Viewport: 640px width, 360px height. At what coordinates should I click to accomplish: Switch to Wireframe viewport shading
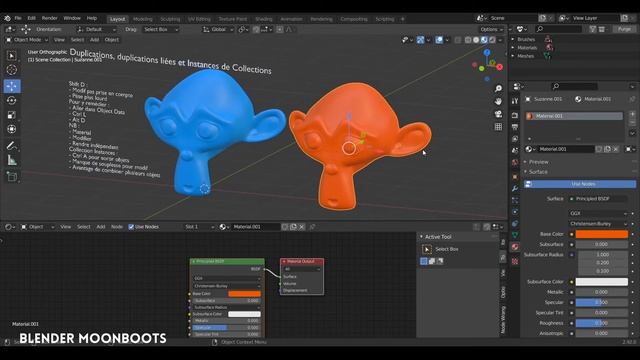pyautogui.click(x=468, y=40)
